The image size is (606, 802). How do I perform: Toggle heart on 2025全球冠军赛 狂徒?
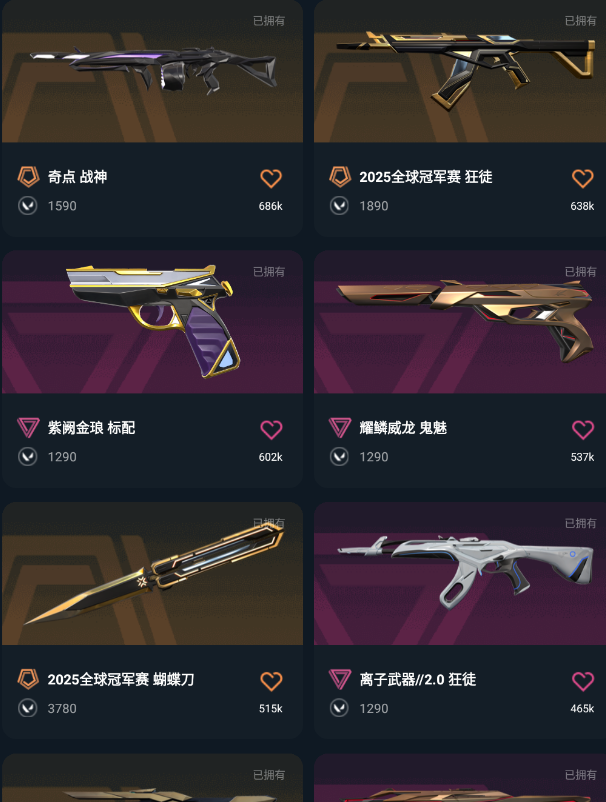(582, 179)
